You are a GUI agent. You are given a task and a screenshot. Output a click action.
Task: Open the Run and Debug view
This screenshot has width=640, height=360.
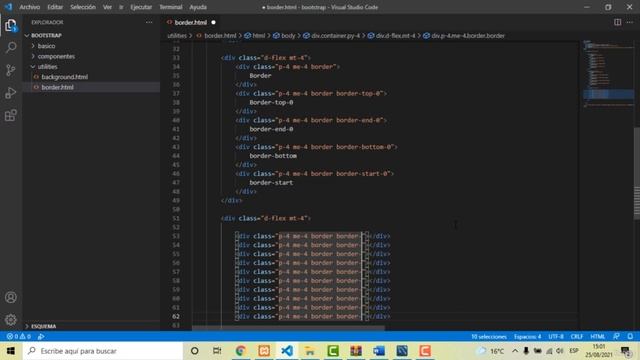point(11,93)
